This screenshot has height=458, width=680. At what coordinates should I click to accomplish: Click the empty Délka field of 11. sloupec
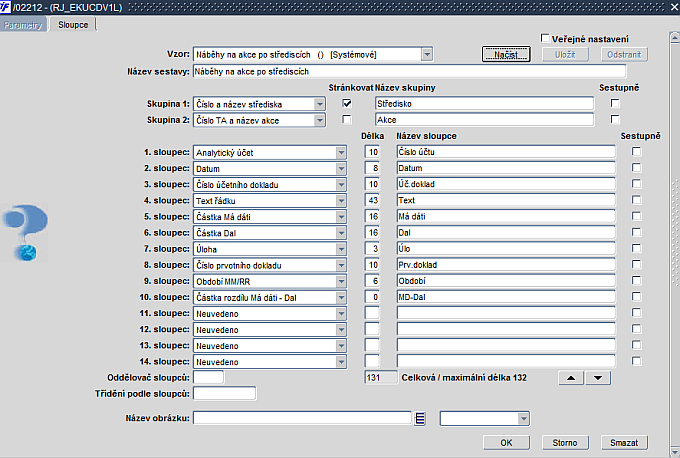pyautogui.click(x=372, y=313)
